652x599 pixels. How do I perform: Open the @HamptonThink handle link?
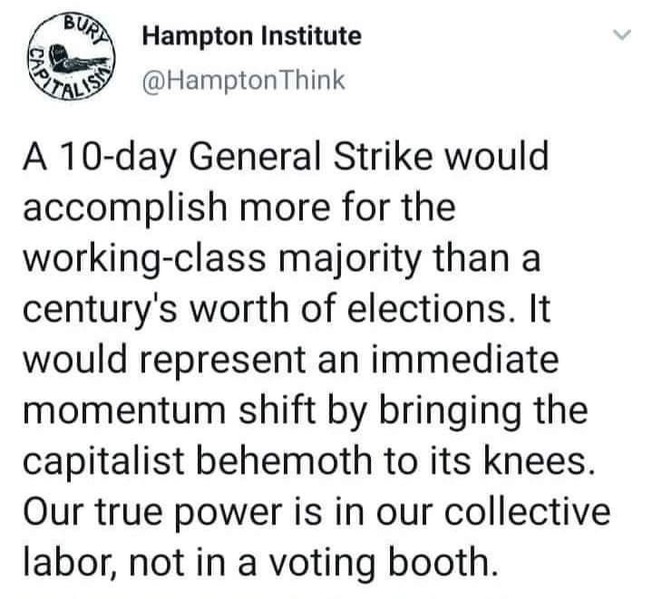pyautogui.click(x=244, y=80)
